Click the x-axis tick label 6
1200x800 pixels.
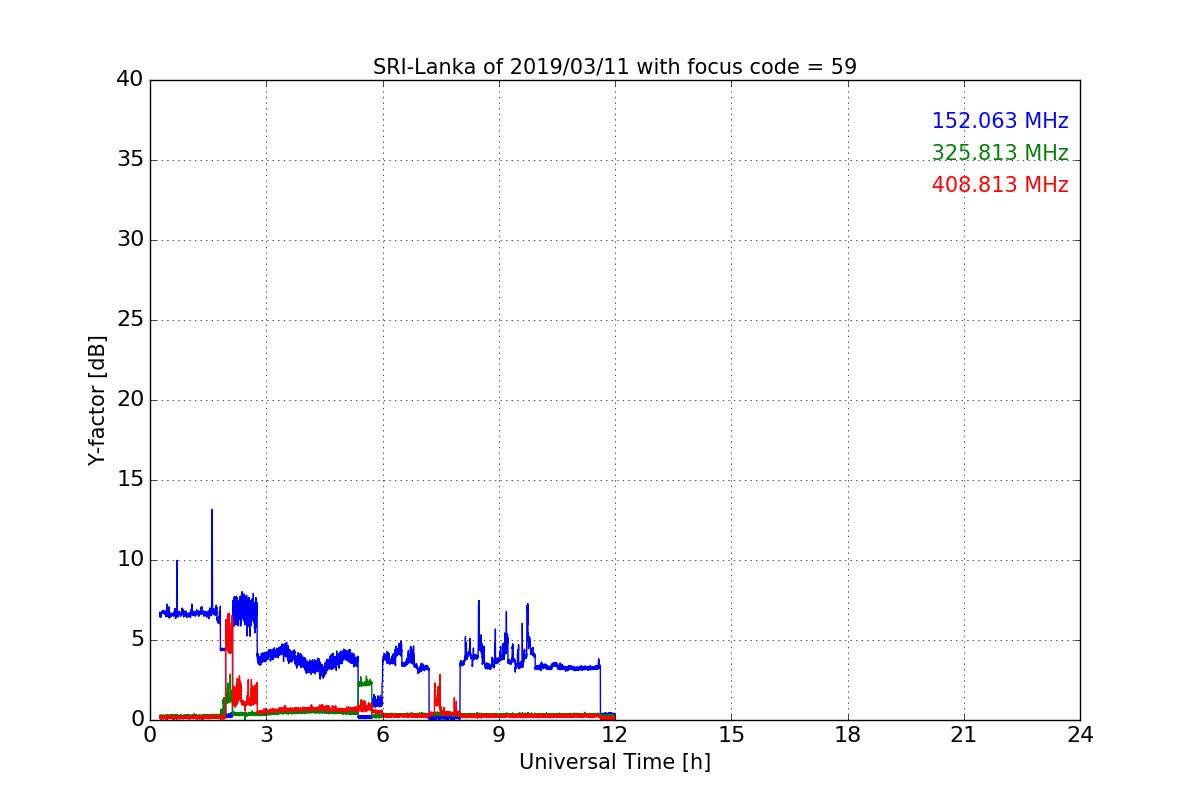pos(382,734)
